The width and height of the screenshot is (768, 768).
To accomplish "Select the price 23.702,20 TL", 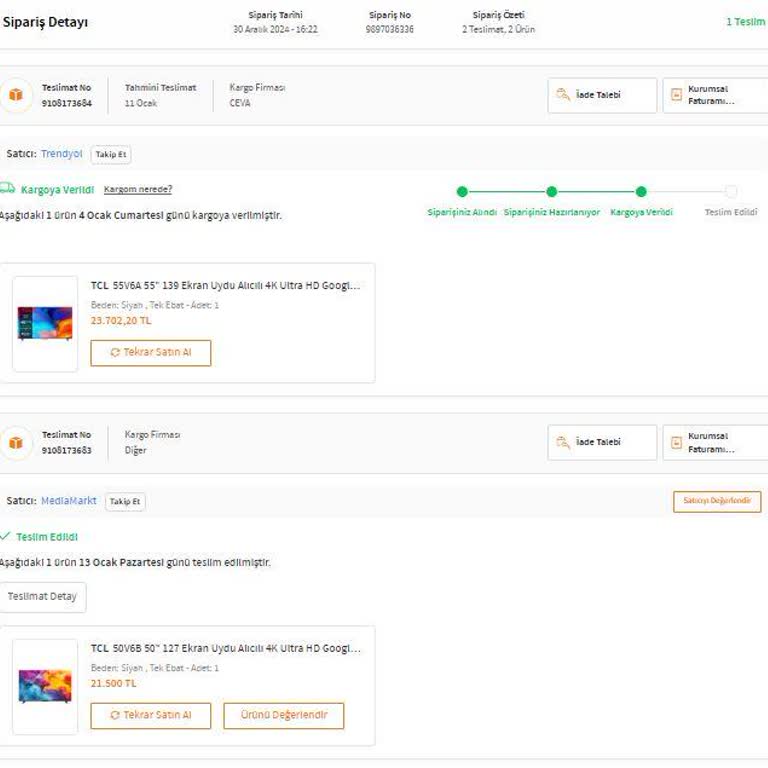I will click(121, 320).
